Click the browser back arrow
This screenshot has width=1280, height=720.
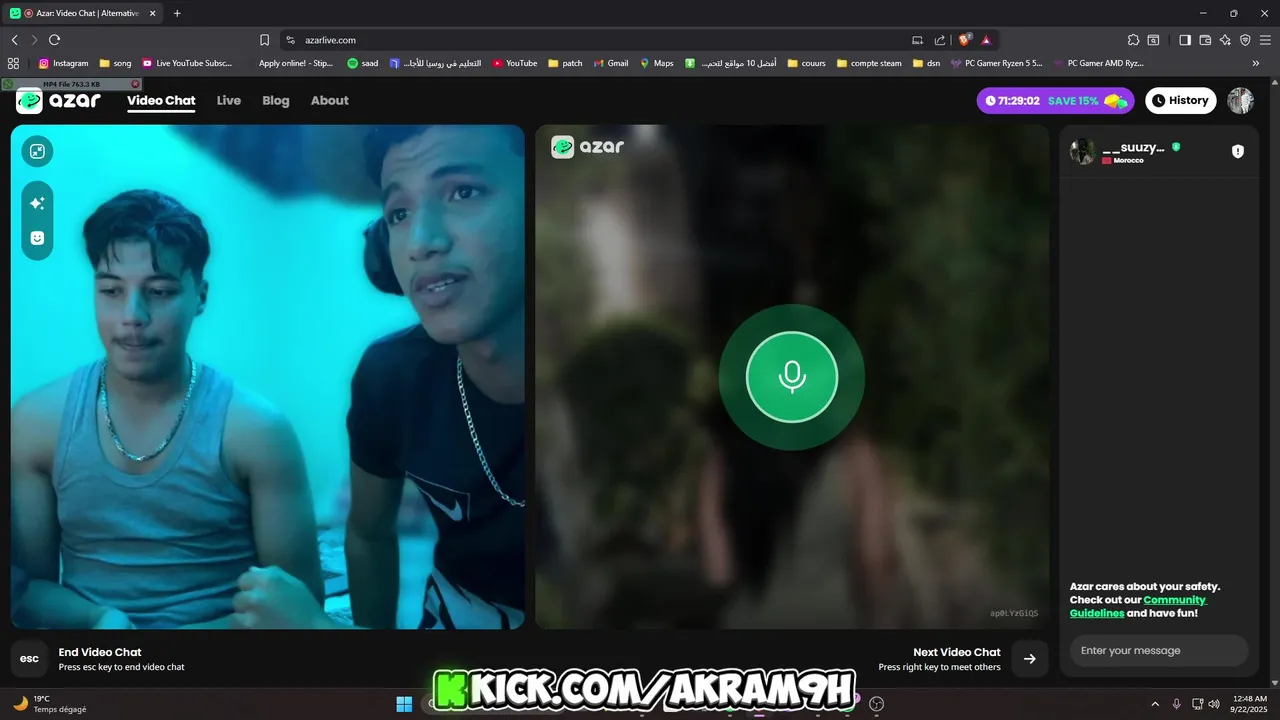pyautogui.click(x=15, y=40)
